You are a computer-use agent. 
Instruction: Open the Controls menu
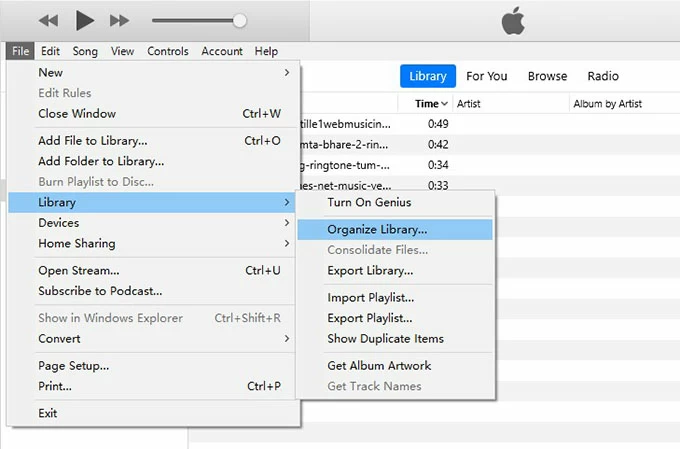[167, 51]
